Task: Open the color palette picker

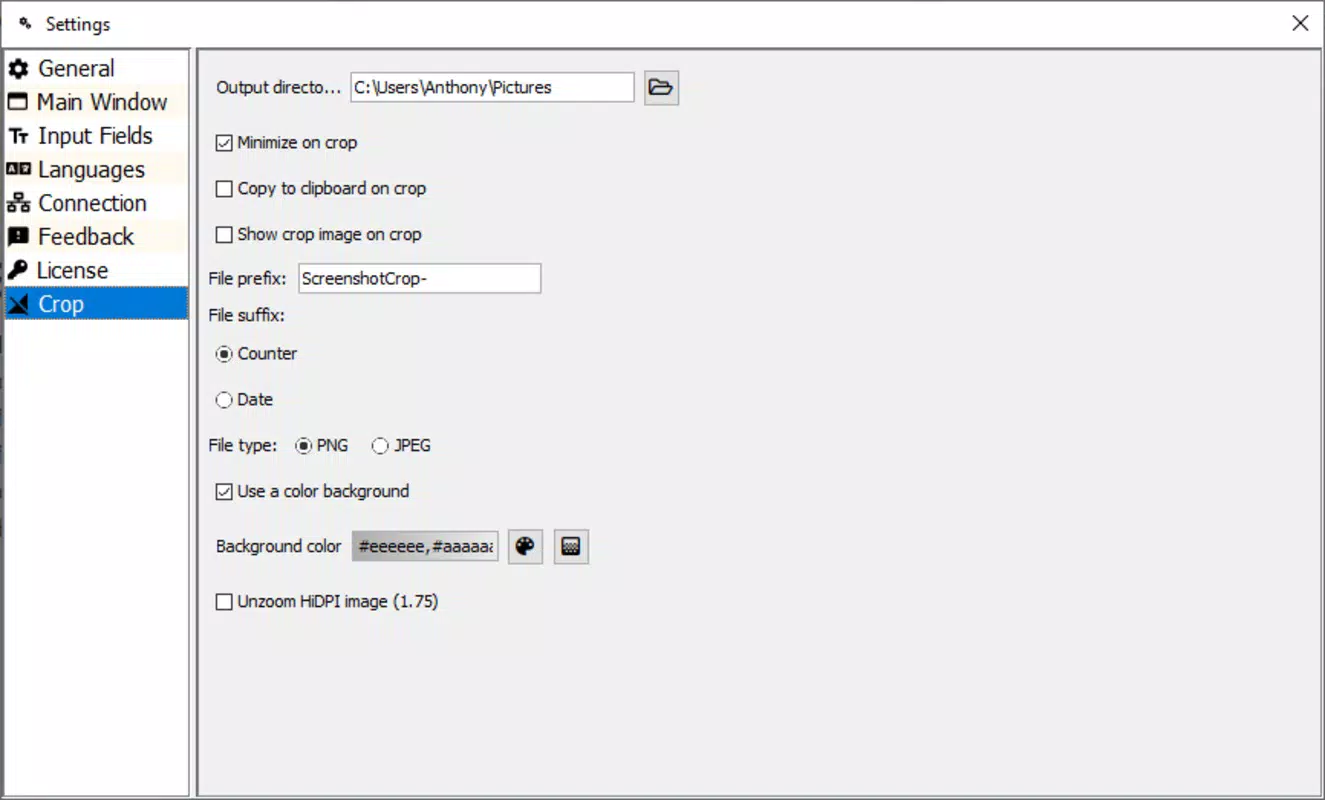Action: tap(525, 547)
